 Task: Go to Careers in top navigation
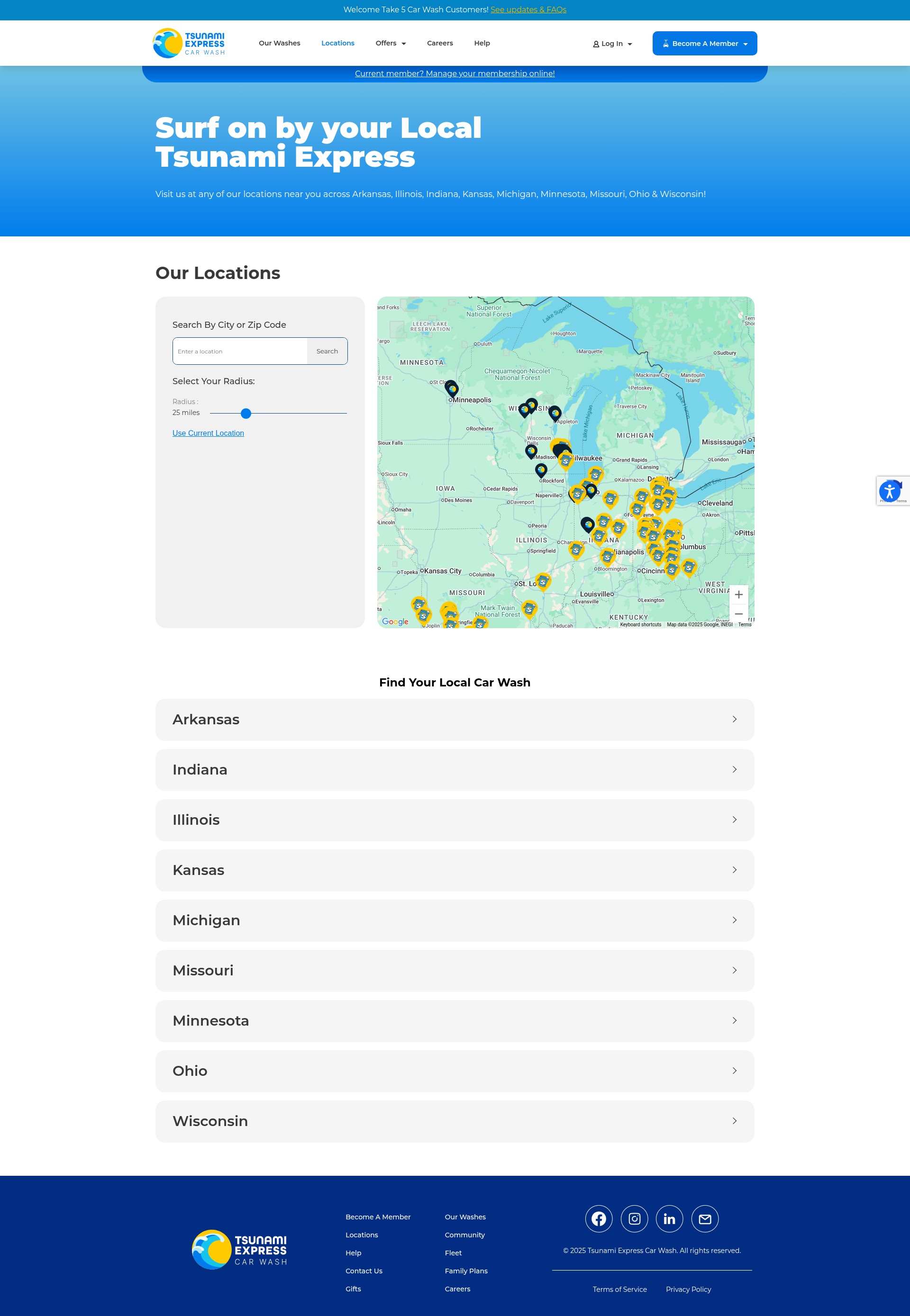tap(440, 43)
